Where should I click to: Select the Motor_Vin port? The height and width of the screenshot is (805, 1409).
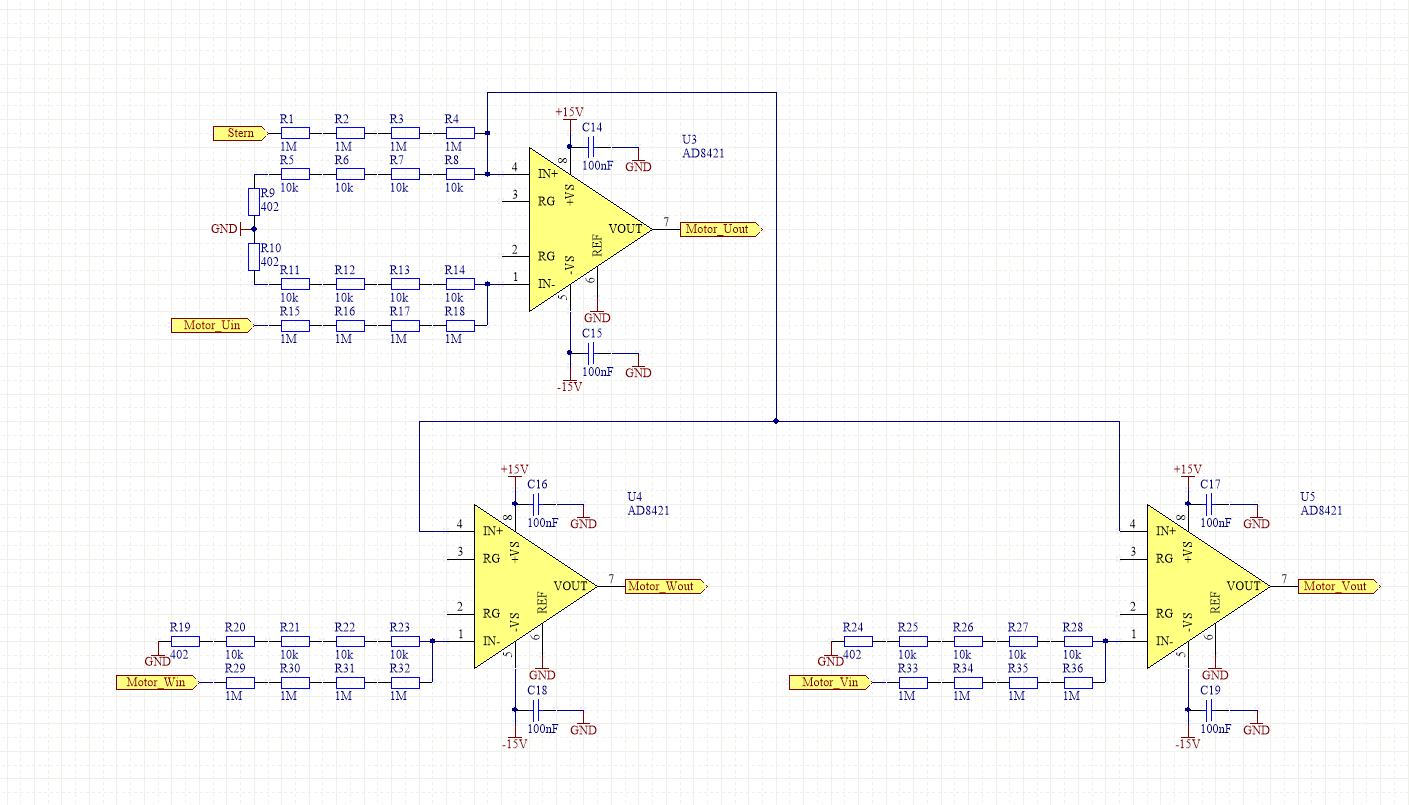pos(830,683)
